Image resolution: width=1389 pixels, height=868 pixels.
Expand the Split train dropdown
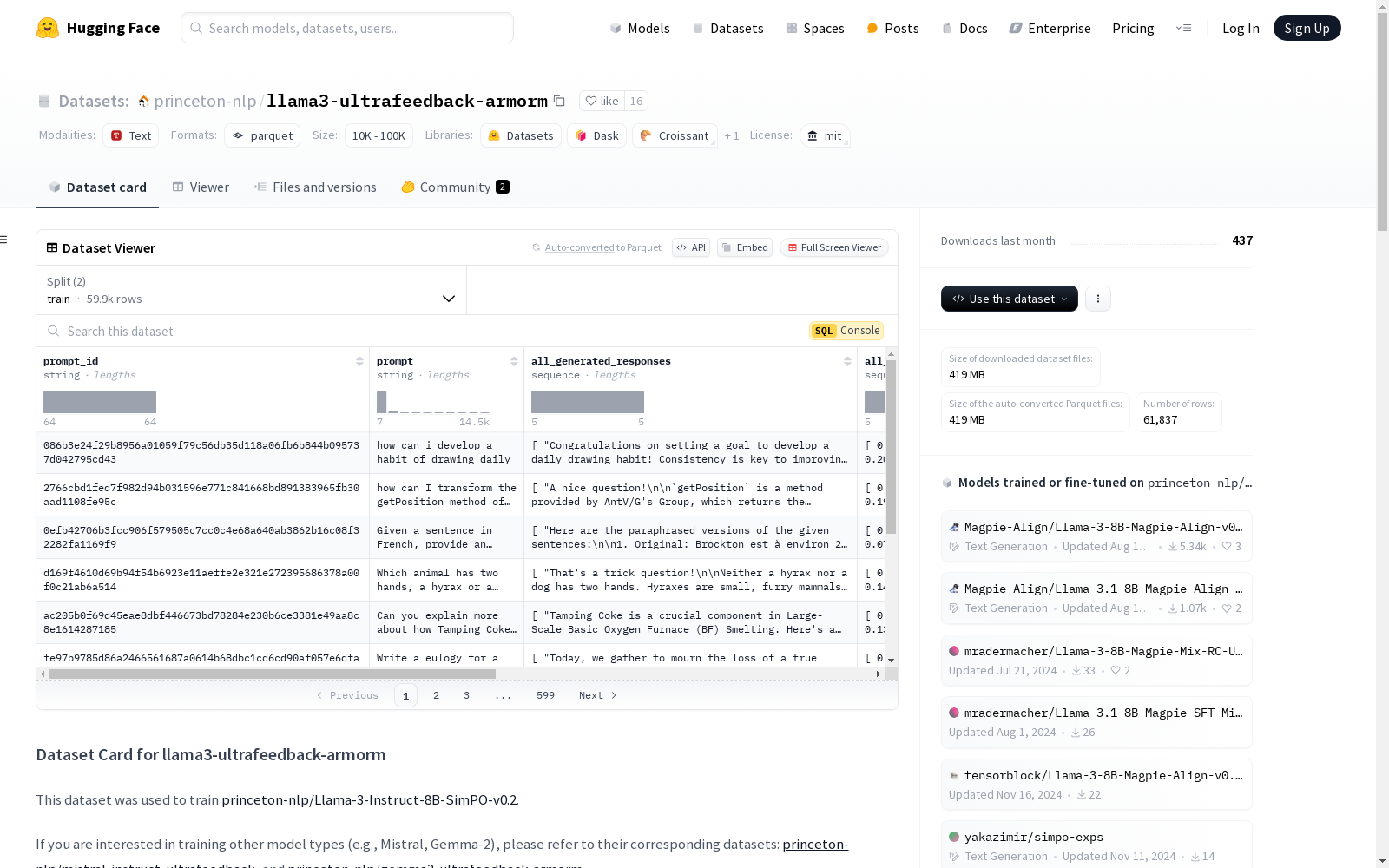(252, 290)
